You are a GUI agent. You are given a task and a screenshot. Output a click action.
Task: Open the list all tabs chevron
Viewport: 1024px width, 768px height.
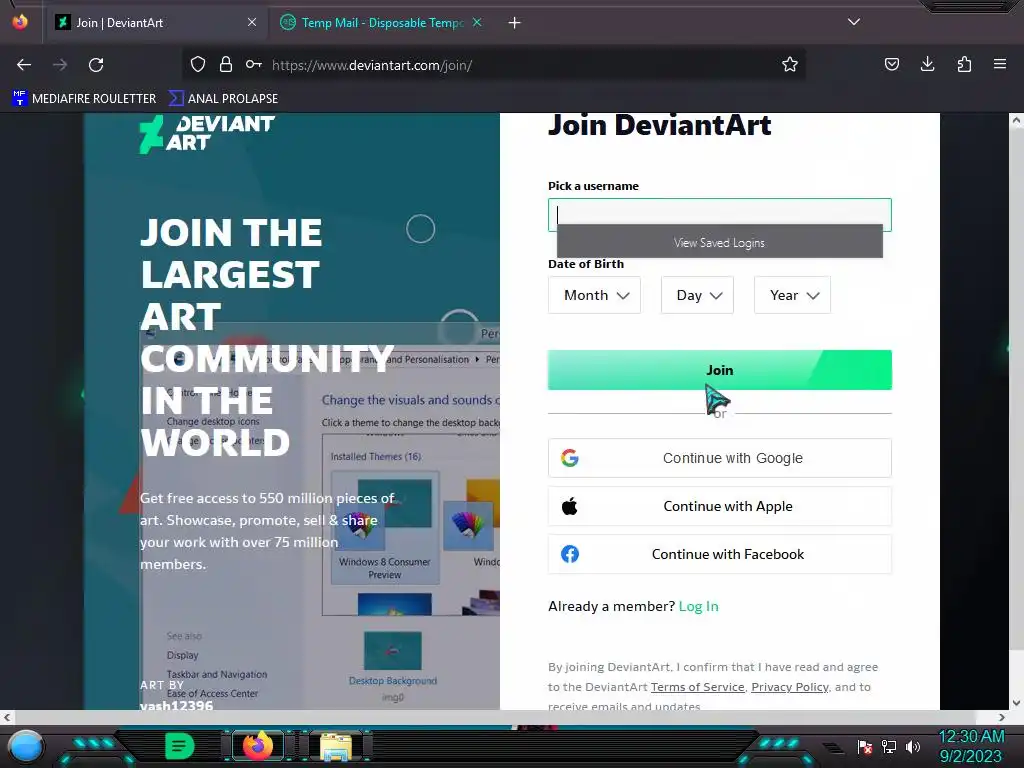[x=854, y=22]
